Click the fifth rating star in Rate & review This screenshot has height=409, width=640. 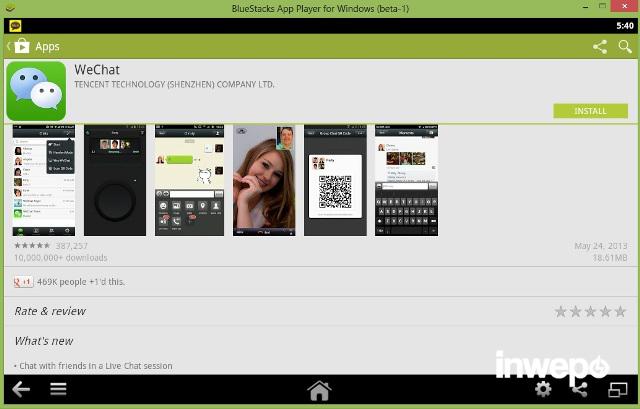coord(620,311)
